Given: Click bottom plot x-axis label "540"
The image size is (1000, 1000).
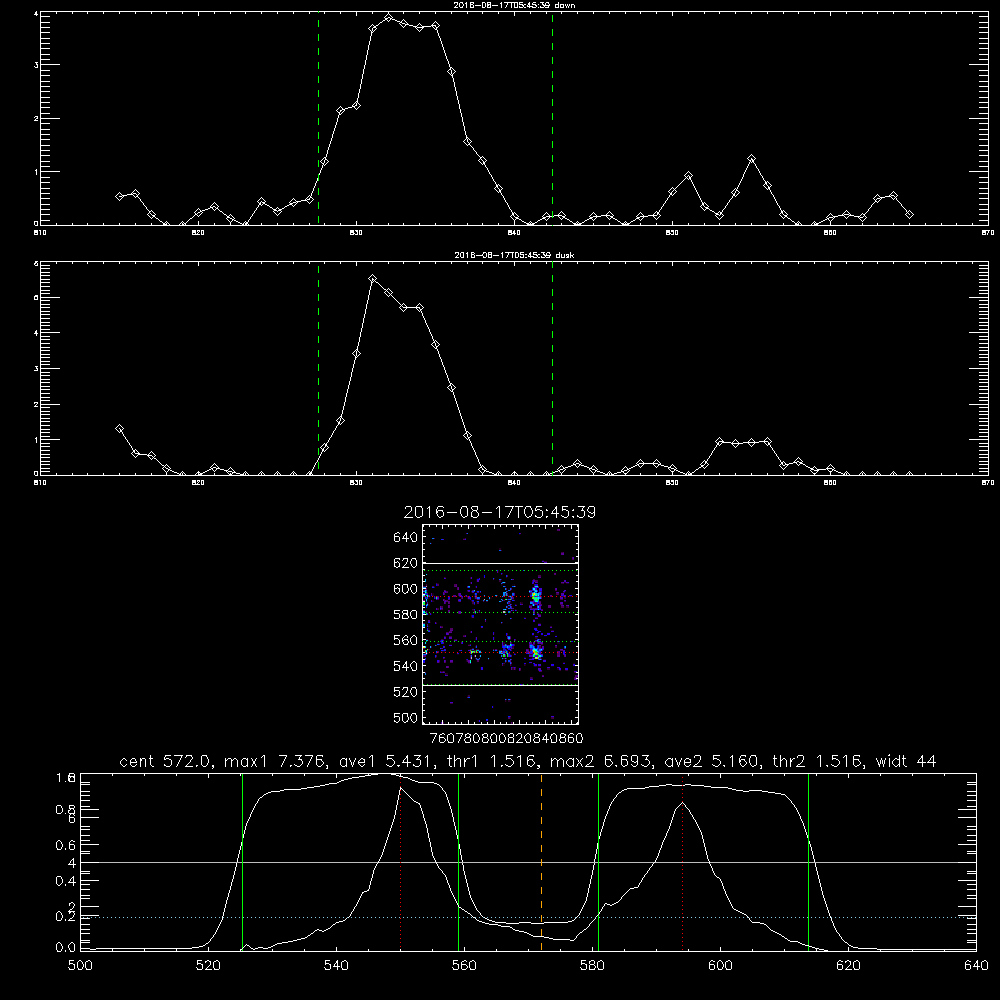Looking at the screenshot, I should coord(336,966).
